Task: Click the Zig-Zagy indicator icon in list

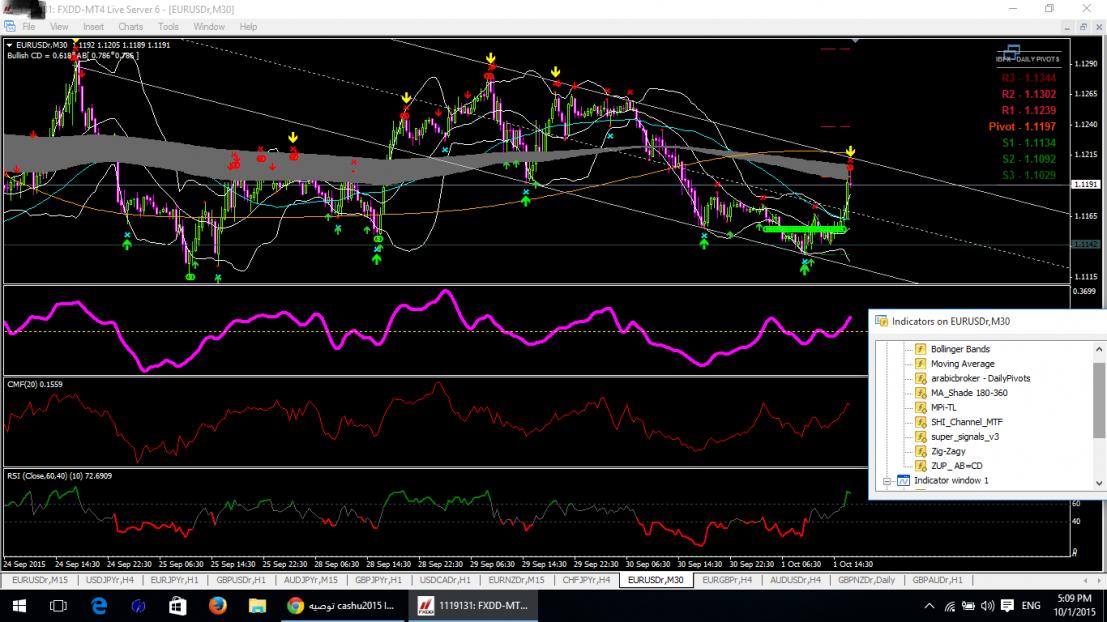Action: [920, 451]
